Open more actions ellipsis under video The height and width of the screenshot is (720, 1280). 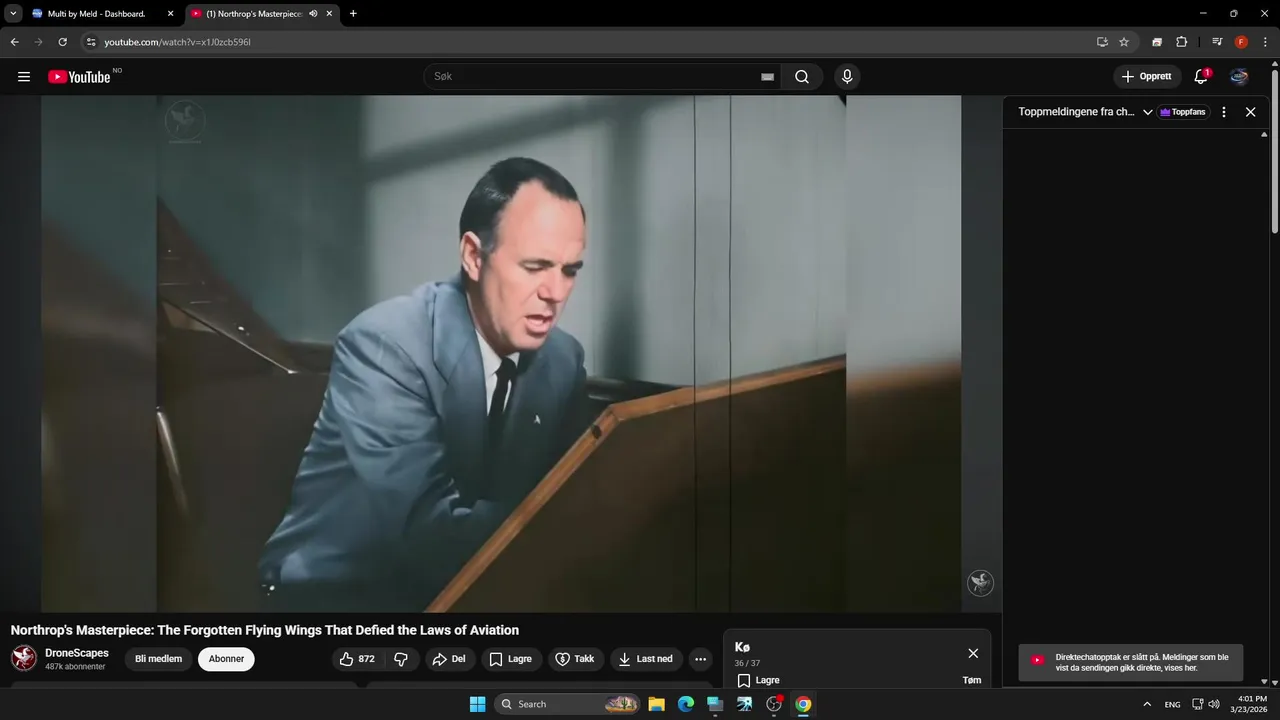[700, 659]
